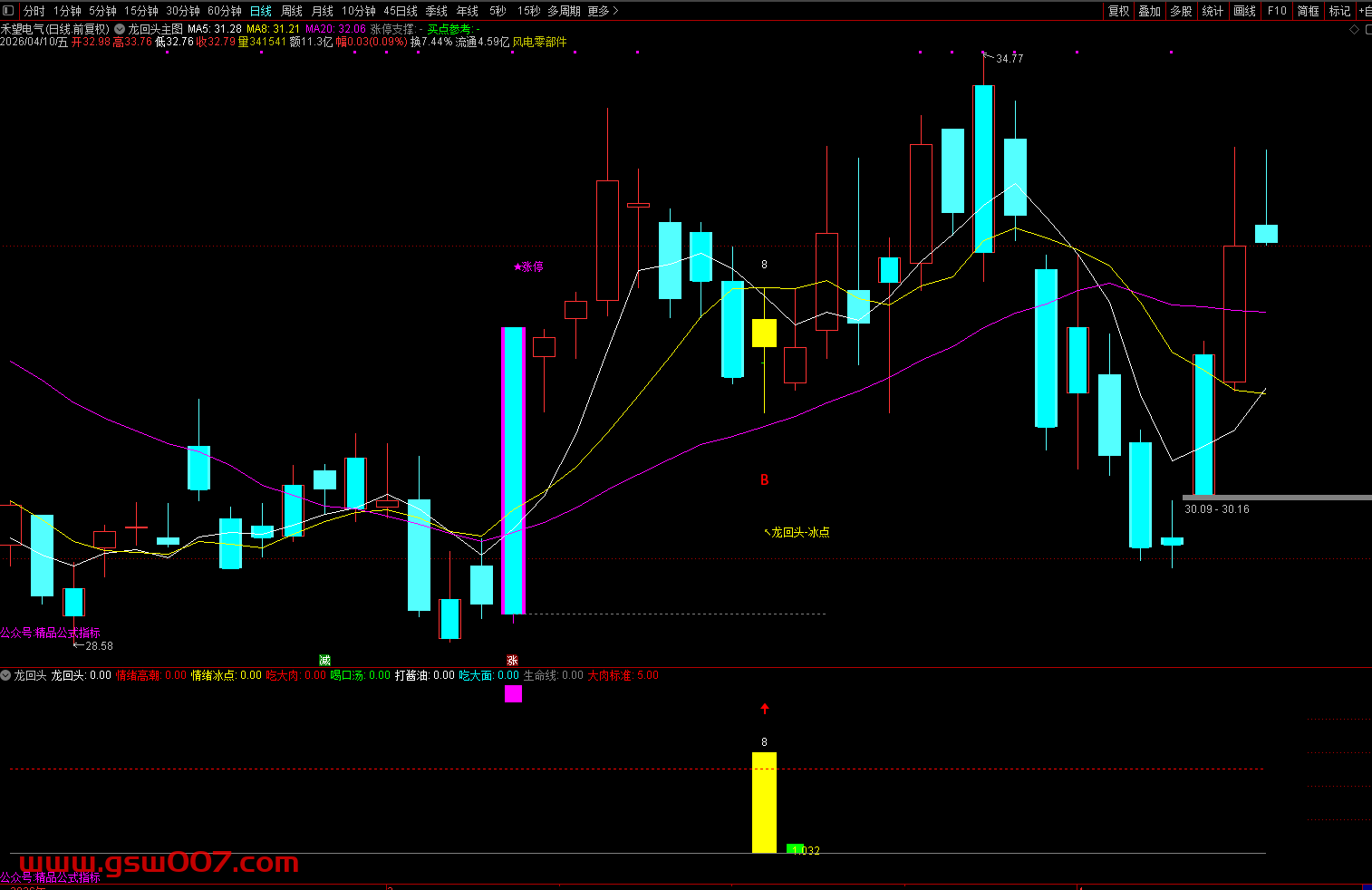Click the red up arrow in sub-chart
The height and width of the screenshot is (890, 1372).
click(x=764, y=708)
